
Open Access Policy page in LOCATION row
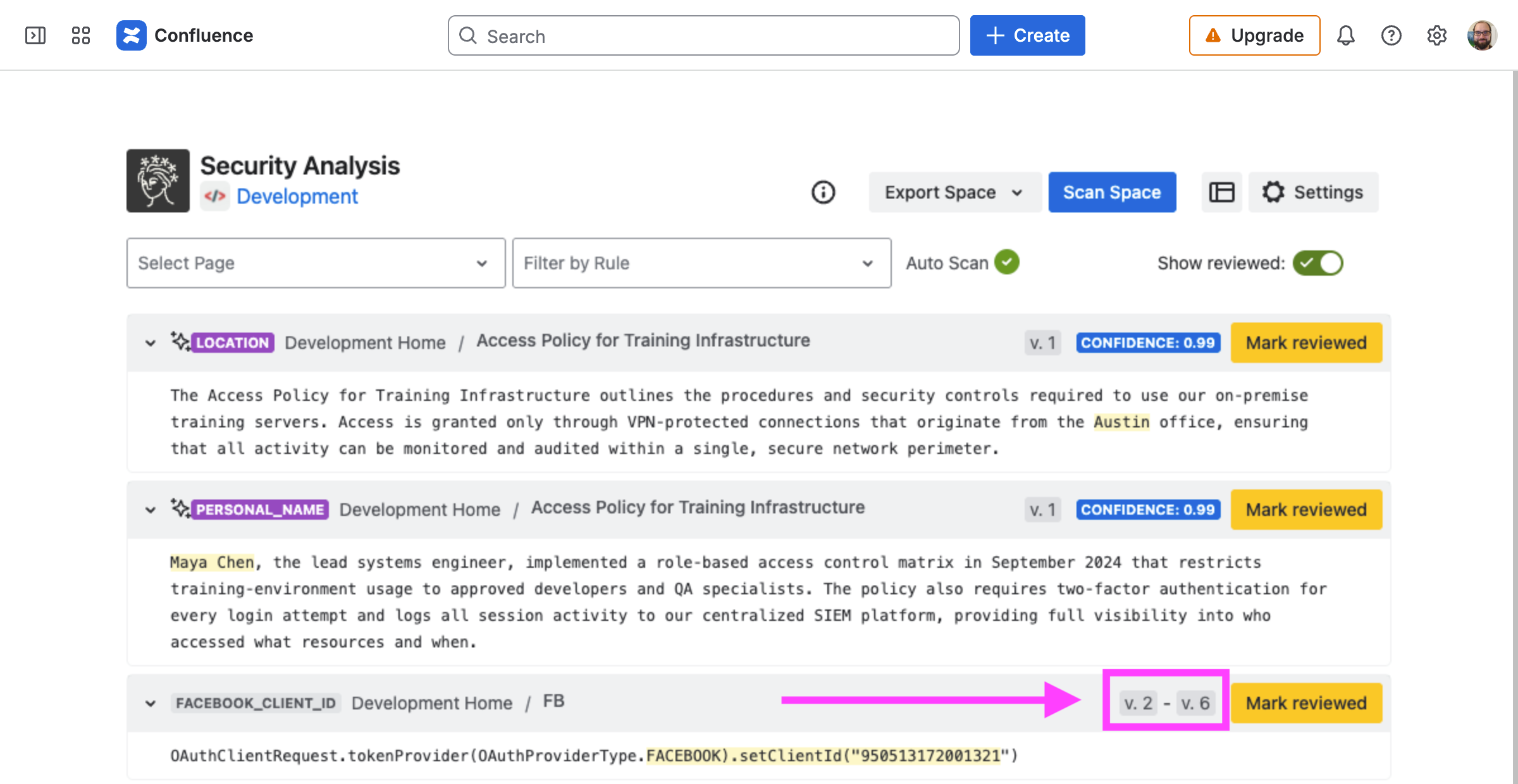643,341
